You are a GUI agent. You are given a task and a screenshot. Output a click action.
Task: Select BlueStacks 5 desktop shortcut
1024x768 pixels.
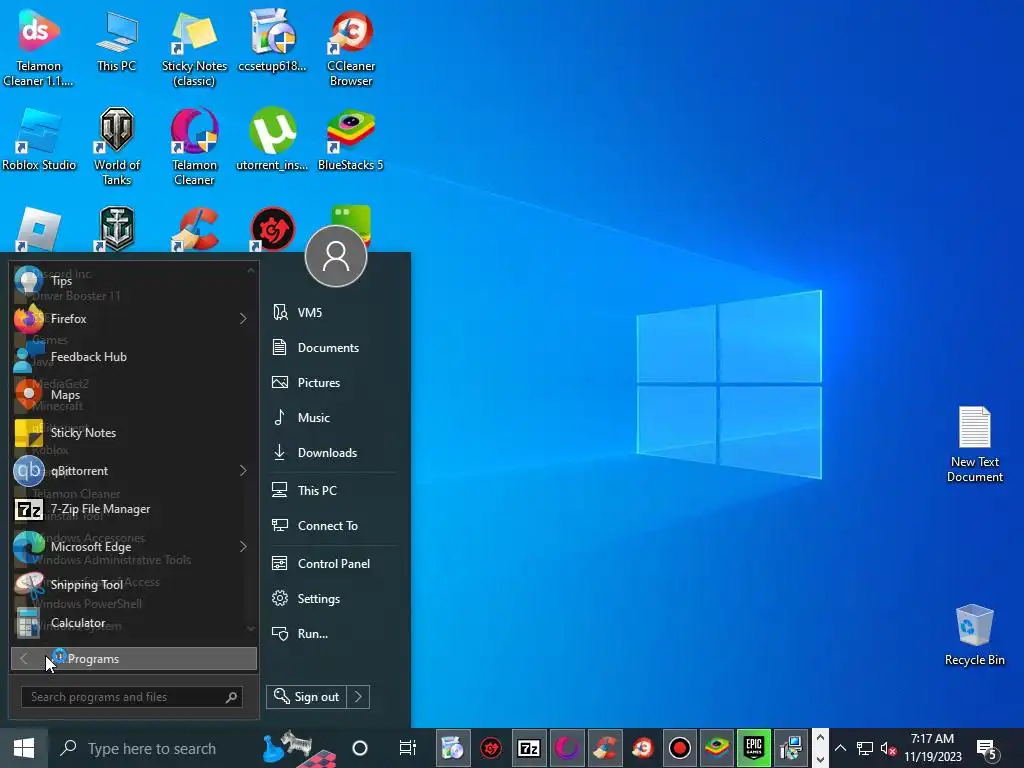coord(351,140)
